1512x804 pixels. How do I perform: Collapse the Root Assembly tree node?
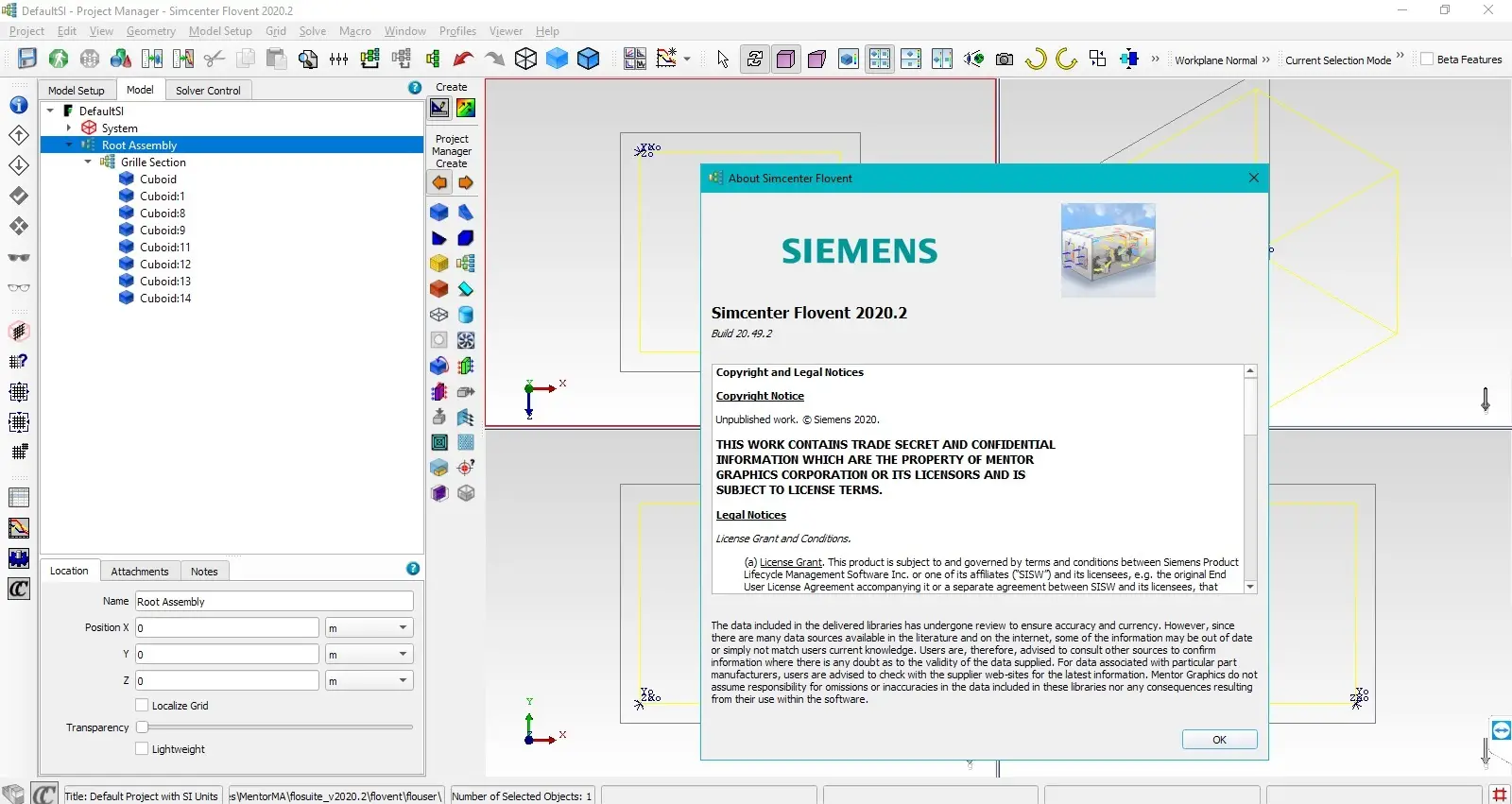point(69,145)
